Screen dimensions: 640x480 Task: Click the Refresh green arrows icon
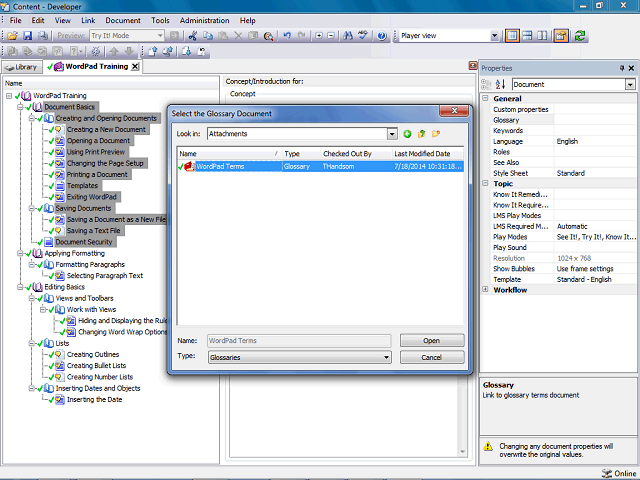click(x=580, y=36)
